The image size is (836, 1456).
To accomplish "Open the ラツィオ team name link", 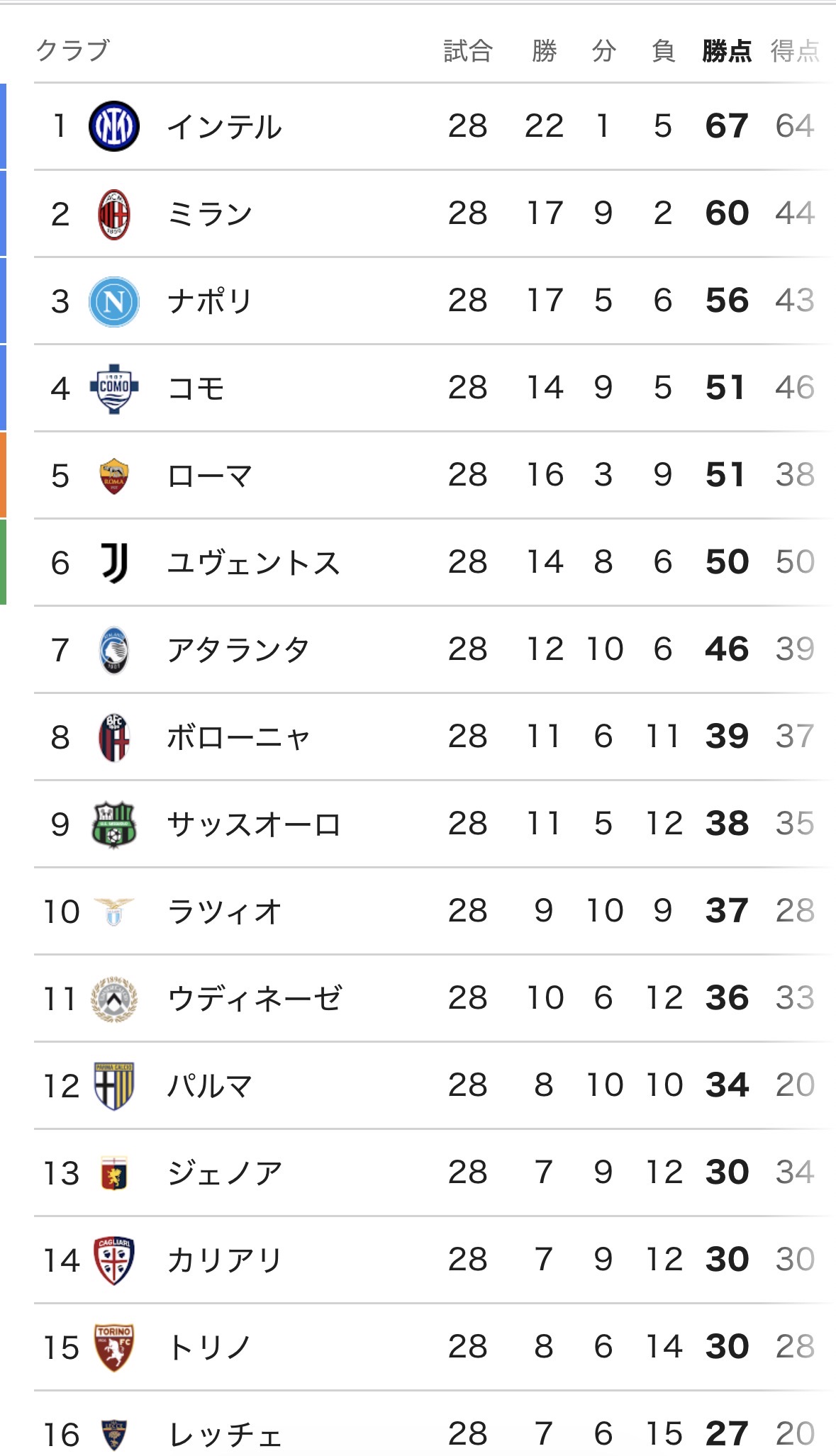I will tap(224, 912).
